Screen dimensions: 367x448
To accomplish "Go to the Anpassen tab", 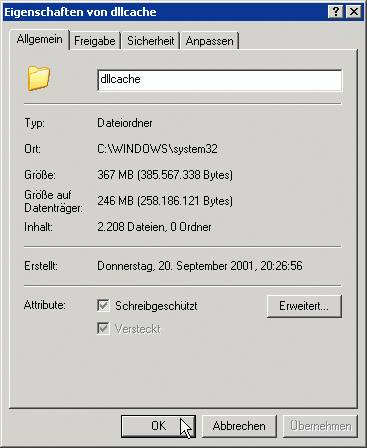I will click(x=209, y=41).
